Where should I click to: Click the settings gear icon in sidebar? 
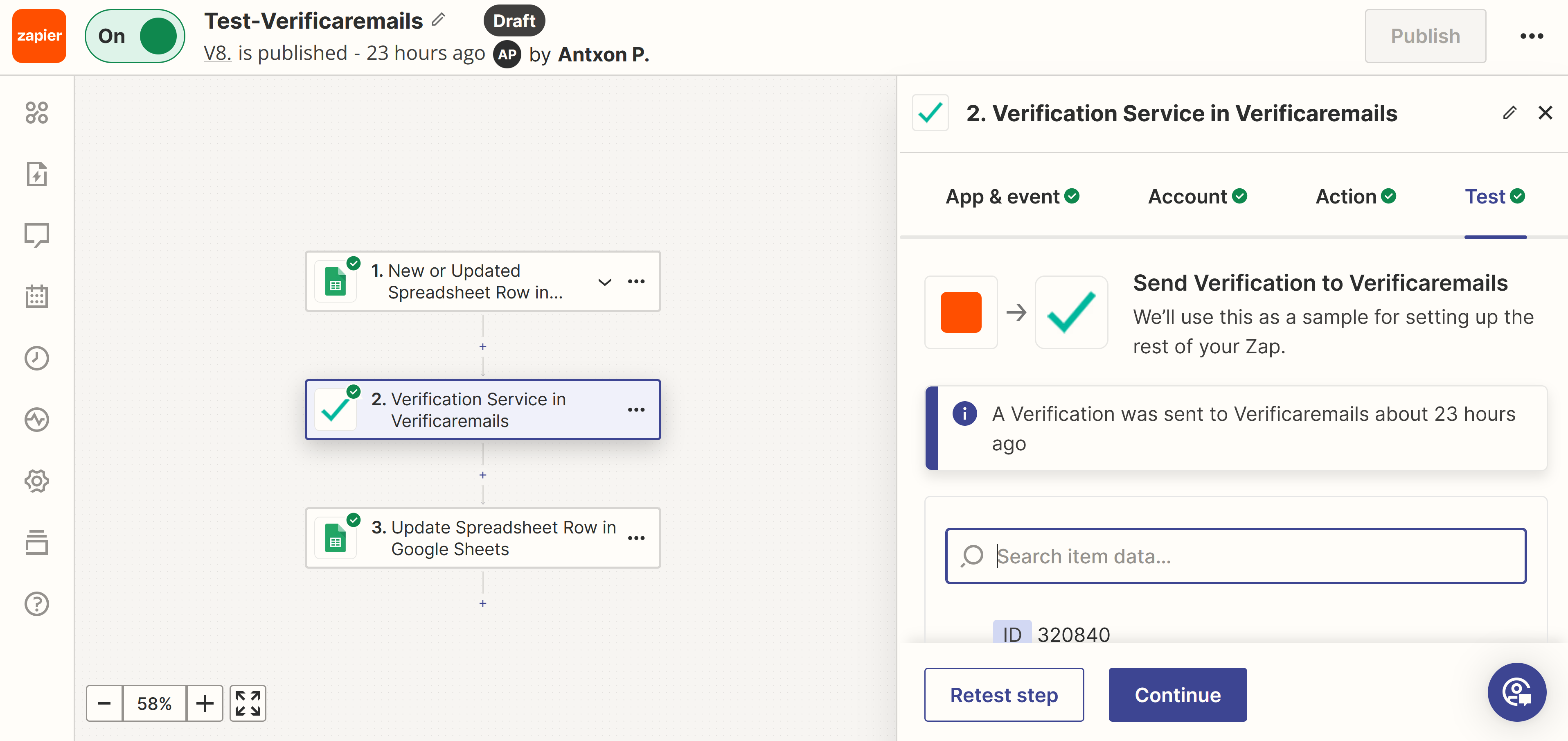pos(37,481)
